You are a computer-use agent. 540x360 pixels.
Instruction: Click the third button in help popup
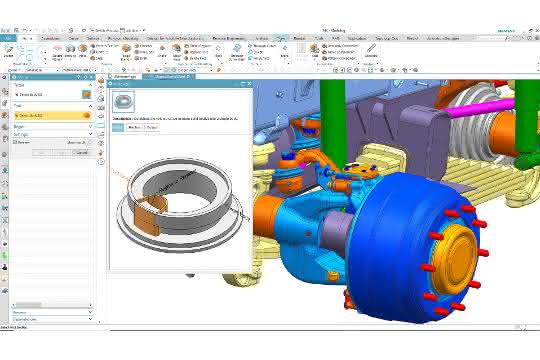click(152, 127)
